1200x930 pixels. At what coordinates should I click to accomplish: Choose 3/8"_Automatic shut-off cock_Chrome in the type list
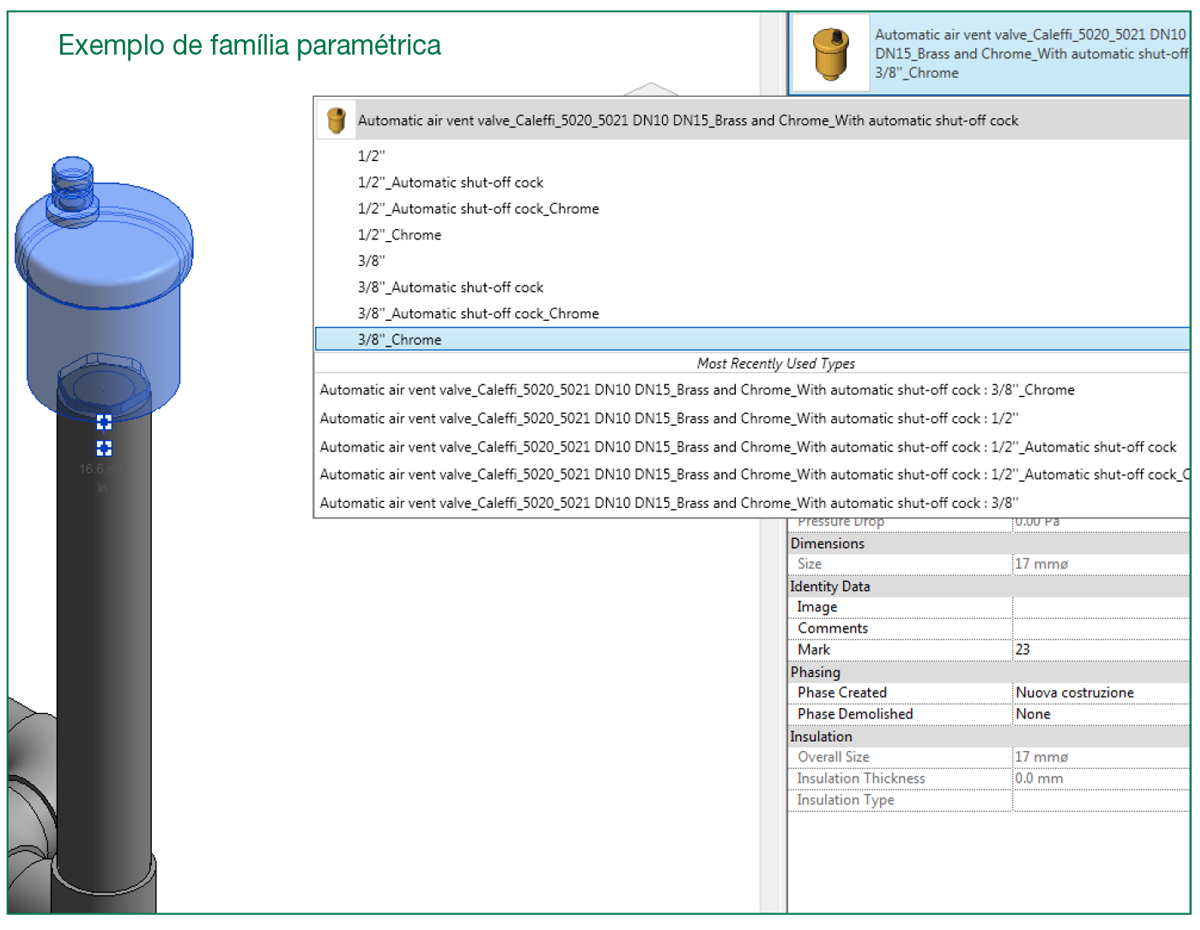point(478,313)
